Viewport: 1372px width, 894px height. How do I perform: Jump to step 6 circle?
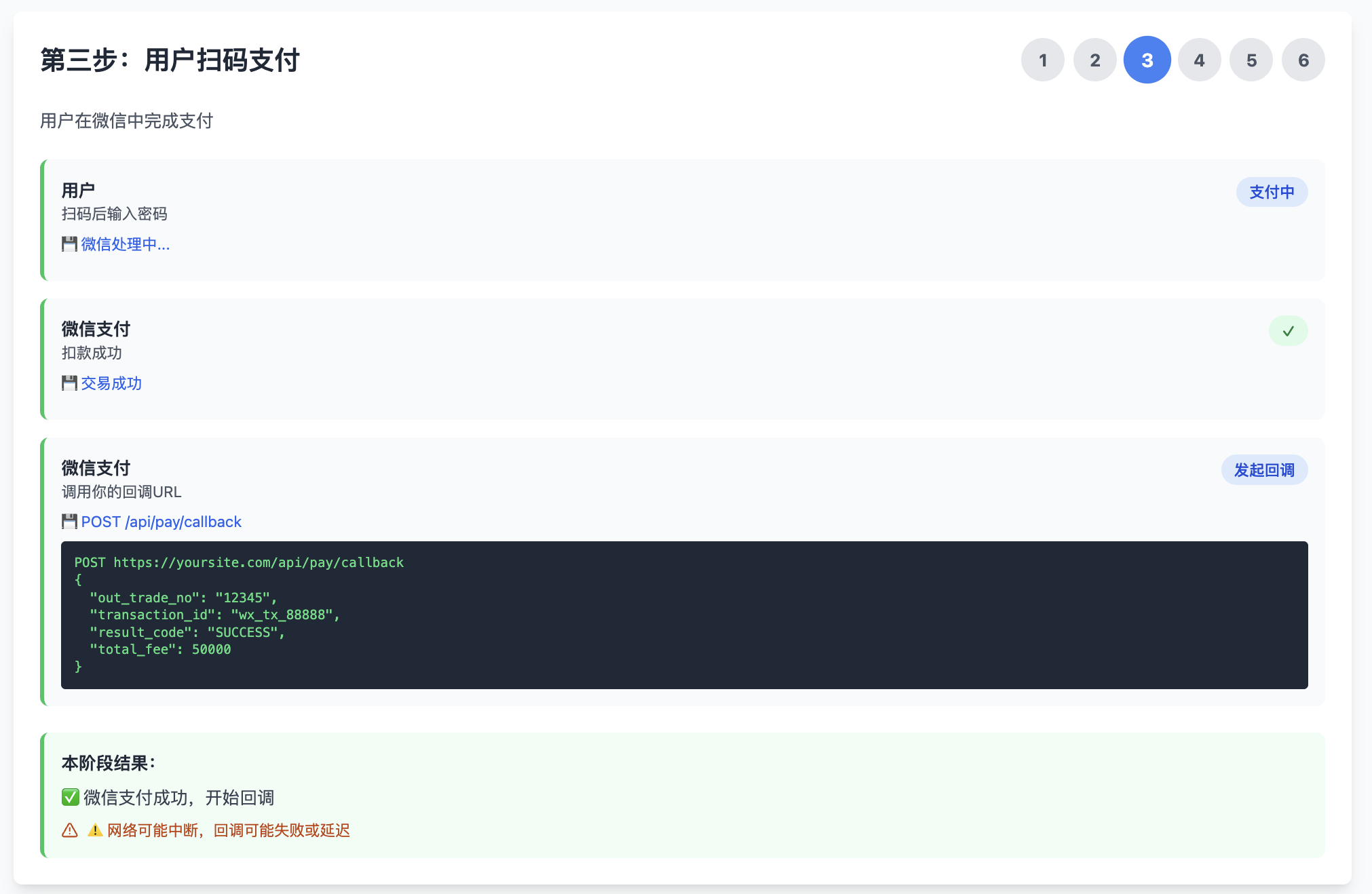[1303, 60]
